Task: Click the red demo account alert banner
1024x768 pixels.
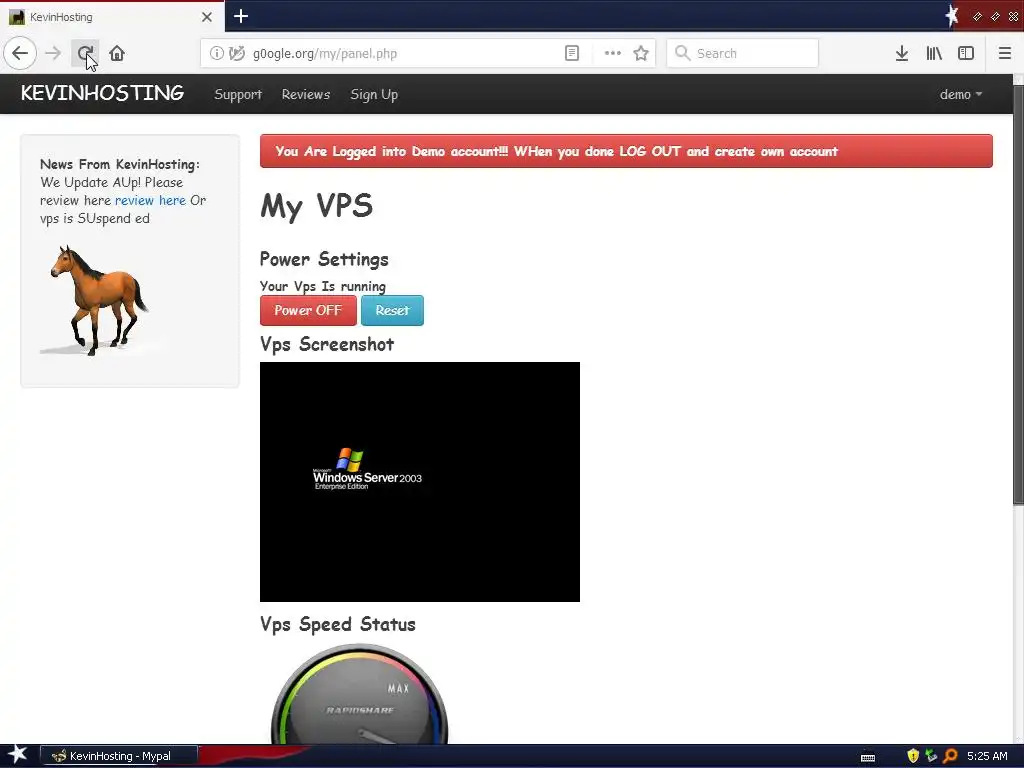Action: point(626,151)
